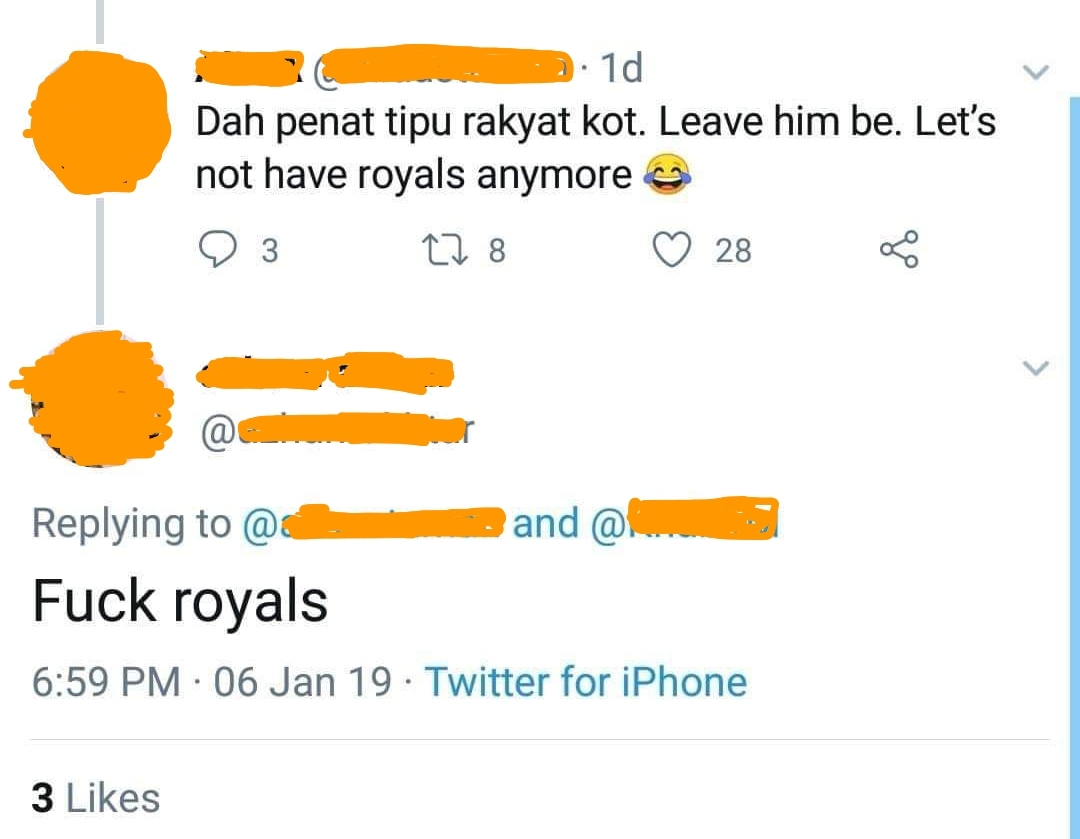View the "3 Likes" list
The height and width of the screenshot is (839, 1080).
96,798
